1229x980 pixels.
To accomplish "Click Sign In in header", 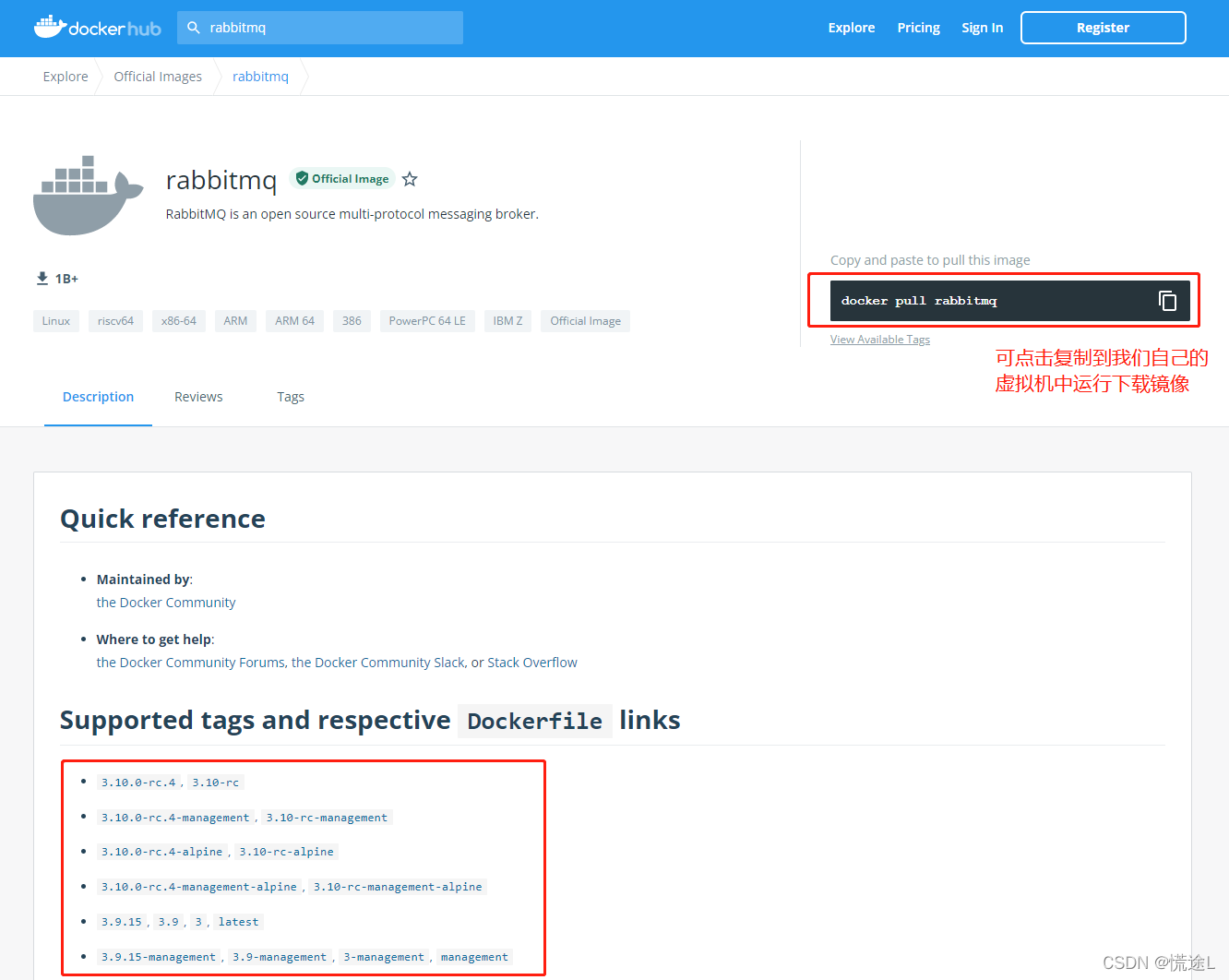I will click(982, 28).
